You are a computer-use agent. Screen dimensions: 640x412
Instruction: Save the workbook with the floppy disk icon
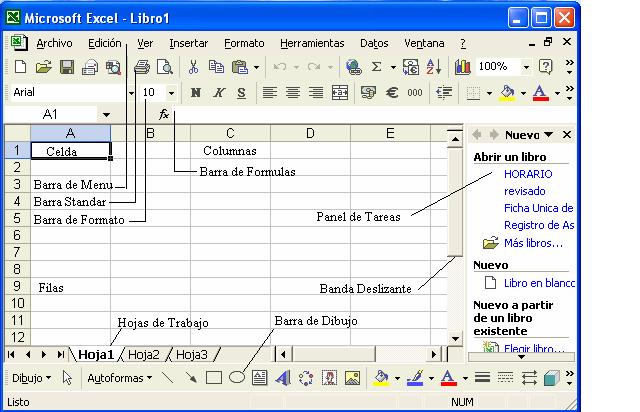pos(67,67)
